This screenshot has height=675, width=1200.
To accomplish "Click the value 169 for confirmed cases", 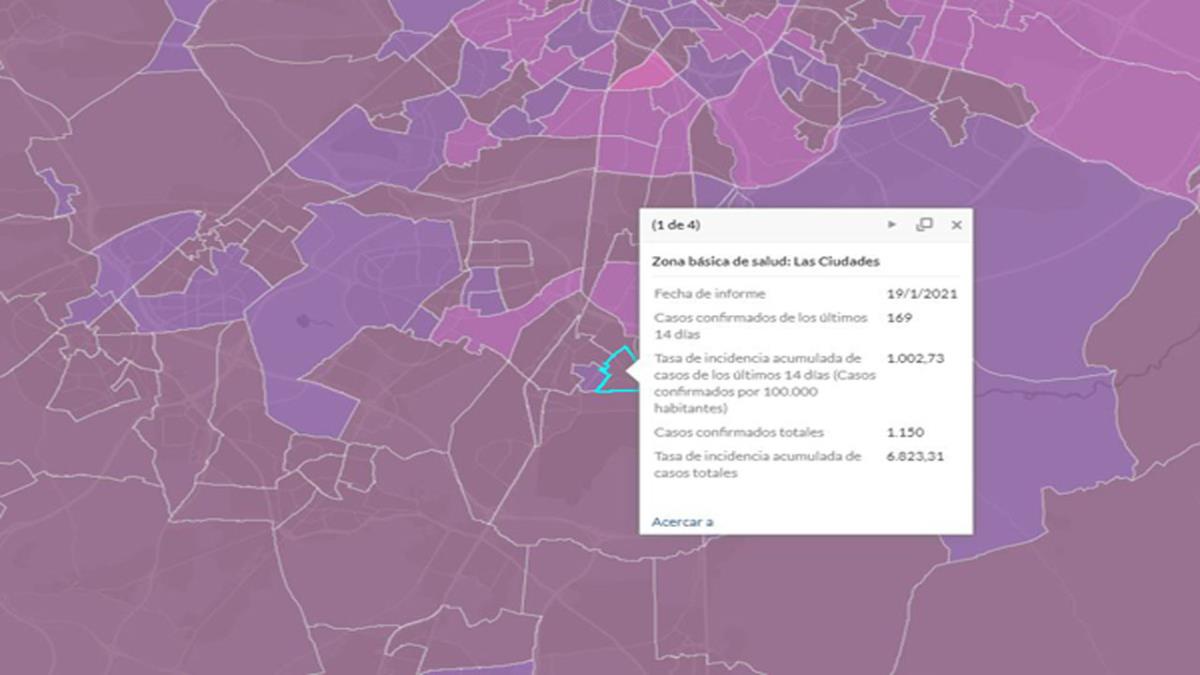I will click(x=898, y=318).
